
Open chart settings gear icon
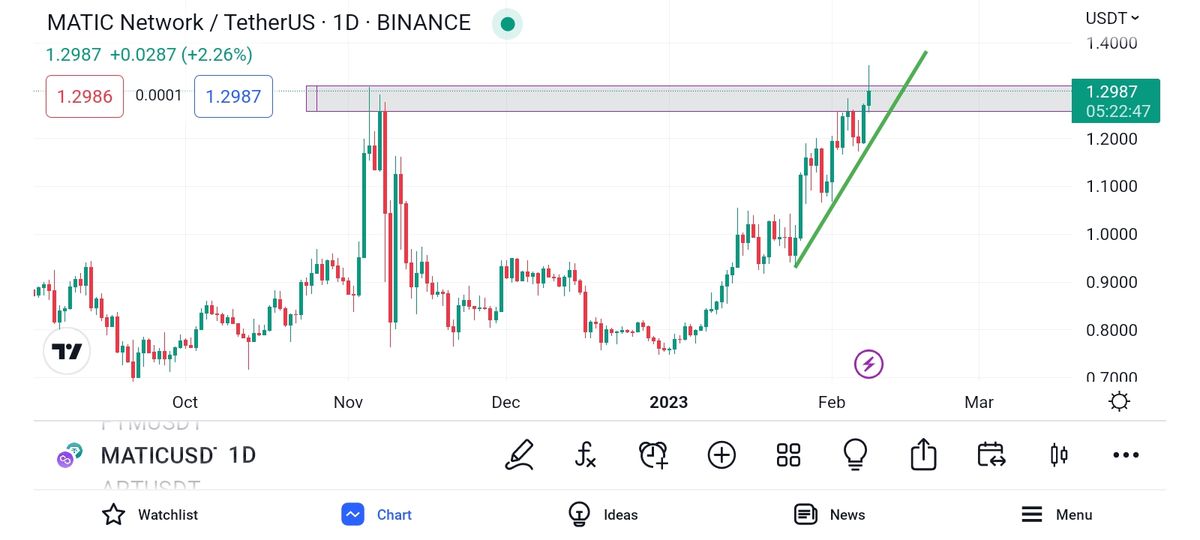coord(1119,402)
